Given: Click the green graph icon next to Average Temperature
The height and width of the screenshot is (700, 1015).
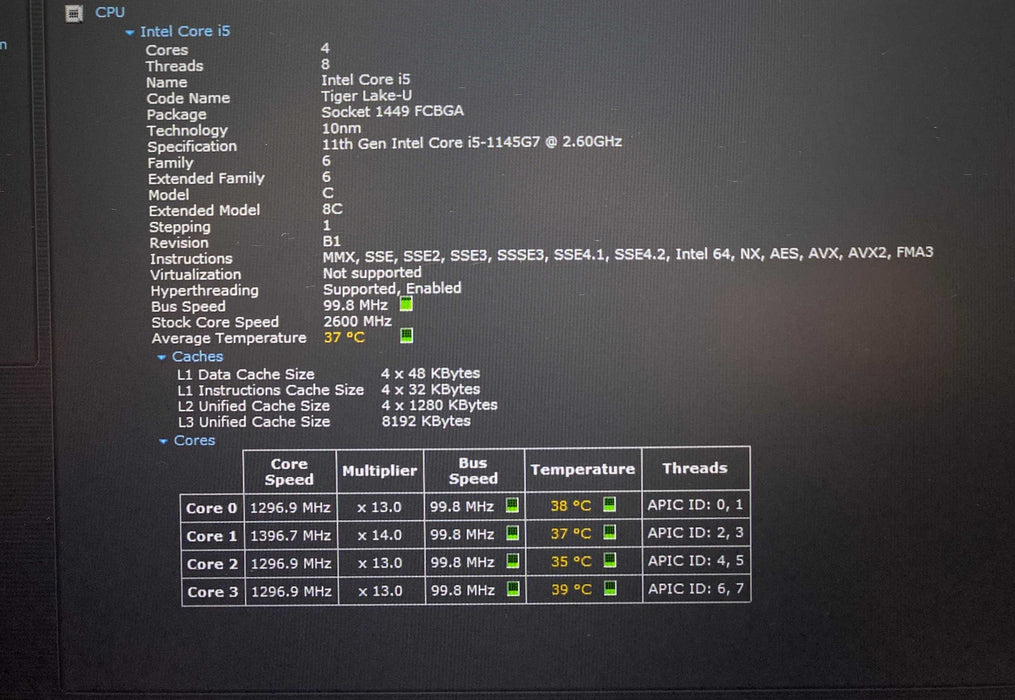Looking at the screenshot, I should (407, 335).
